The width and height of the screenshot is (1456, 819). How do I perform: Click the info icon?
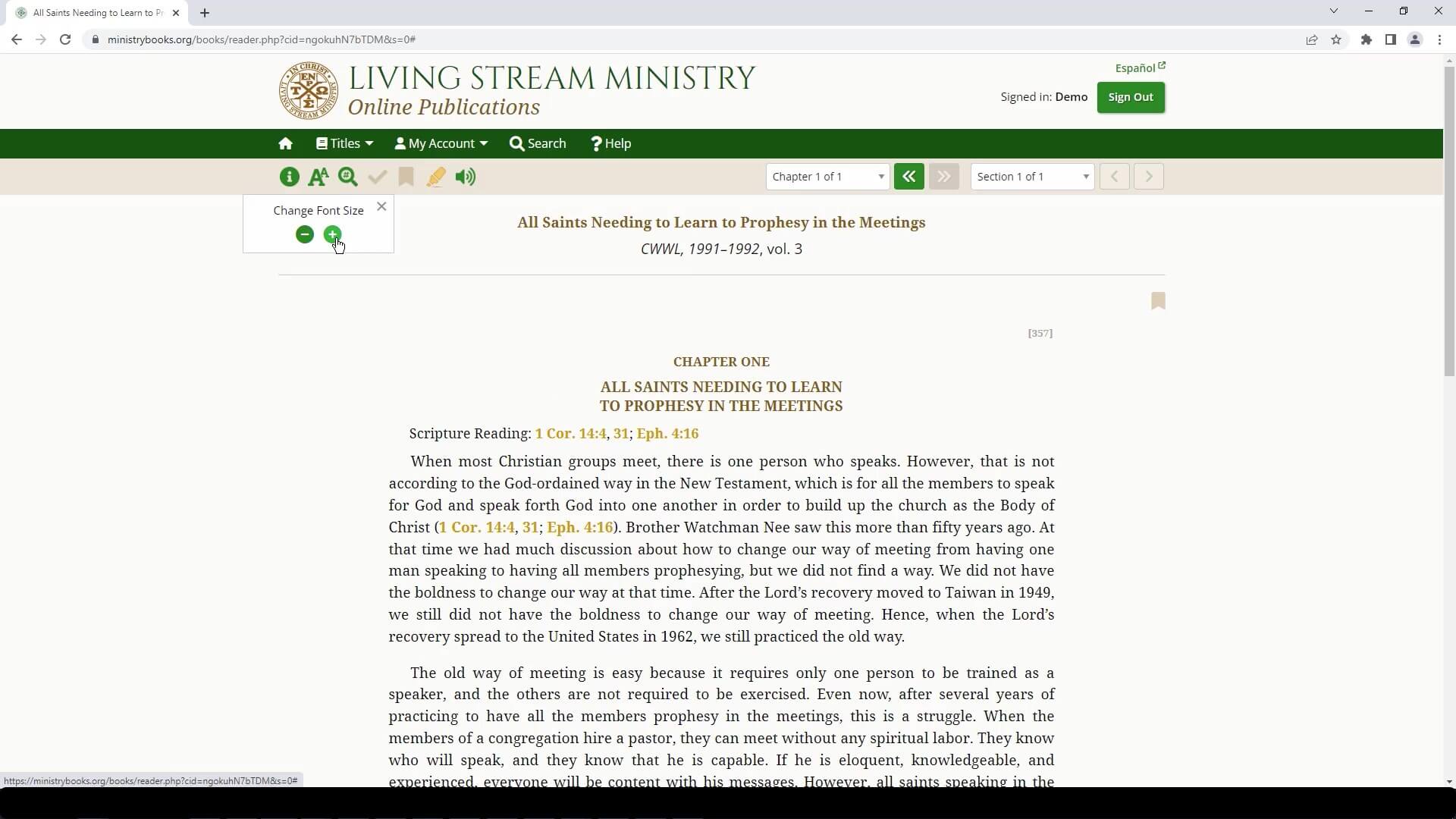[290, 177]
